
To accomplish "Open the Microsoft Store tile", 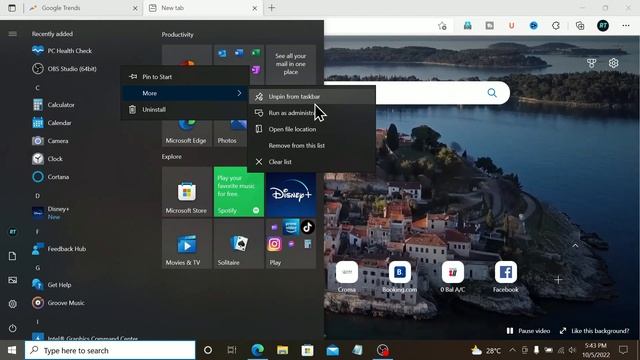I will (187, 191).
